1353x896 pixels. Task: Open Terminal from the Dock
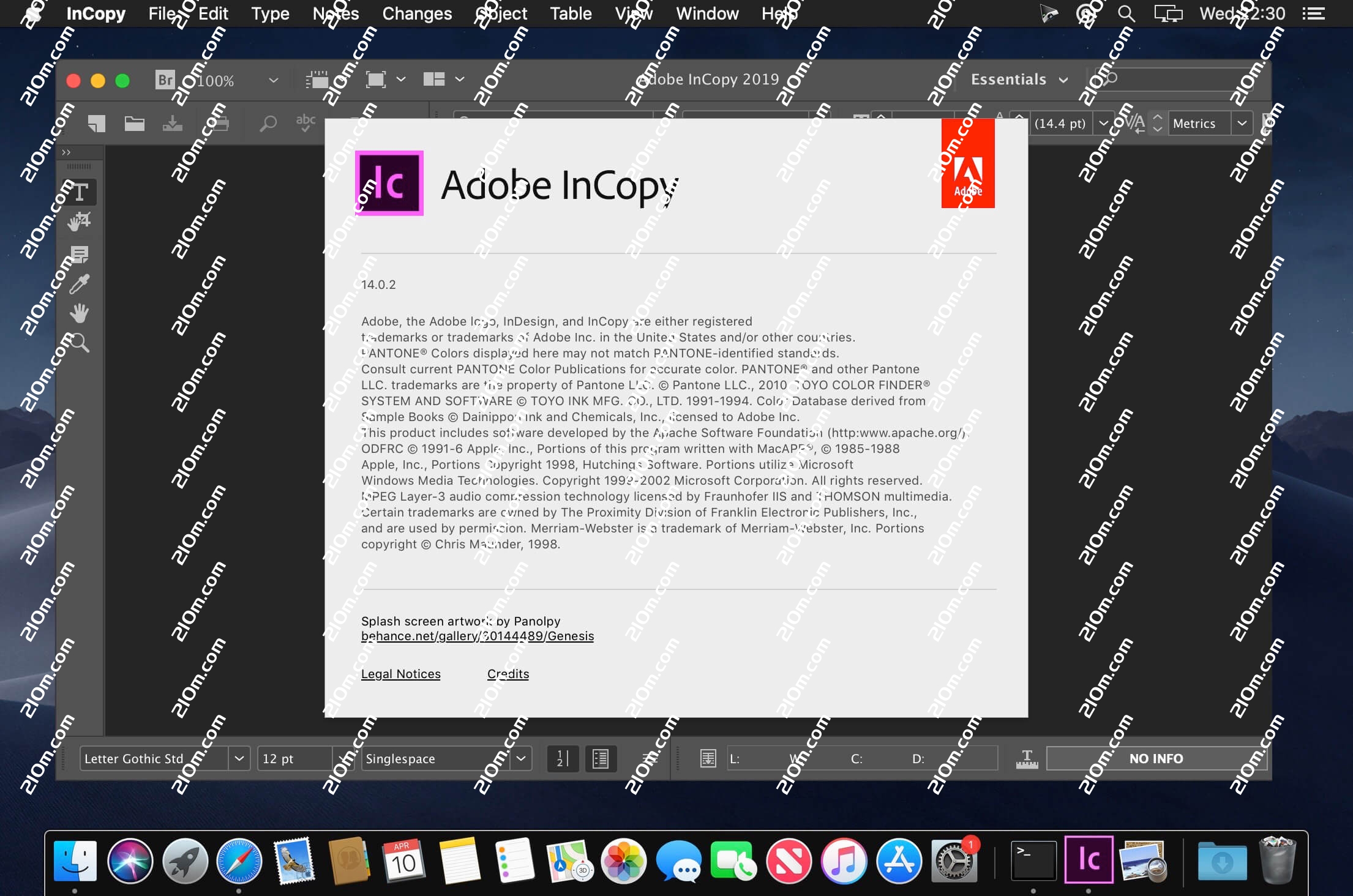1033,860
